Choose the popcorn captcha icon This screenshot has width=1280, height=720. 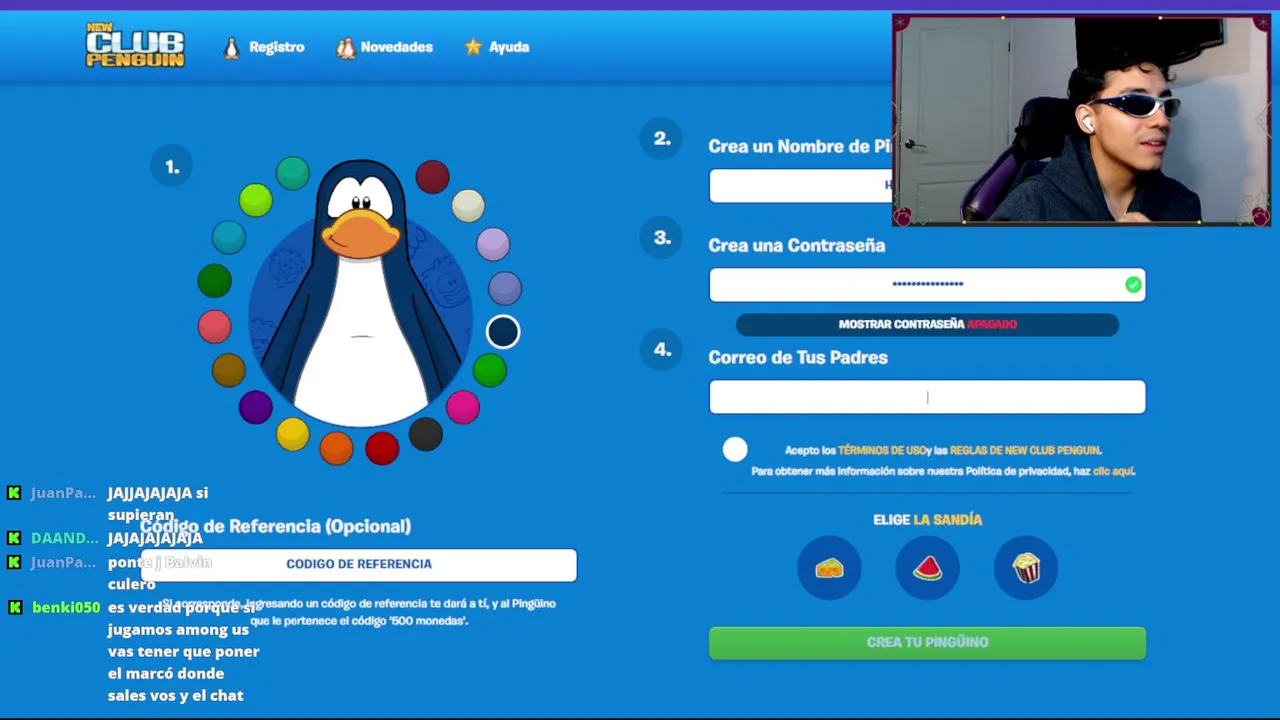1026,568
